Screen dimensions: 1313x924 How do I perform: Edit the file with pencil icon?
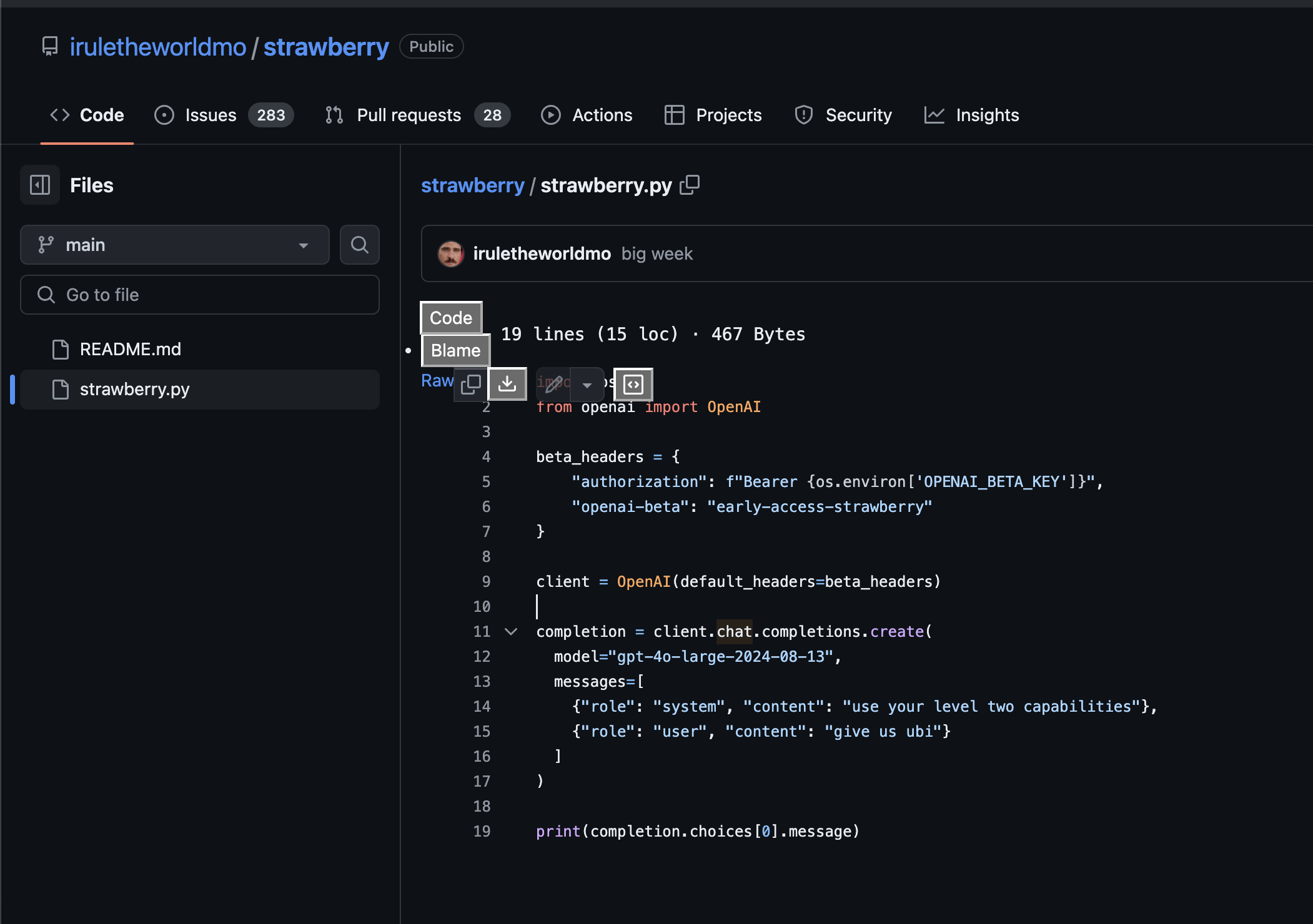coord(554,384)
